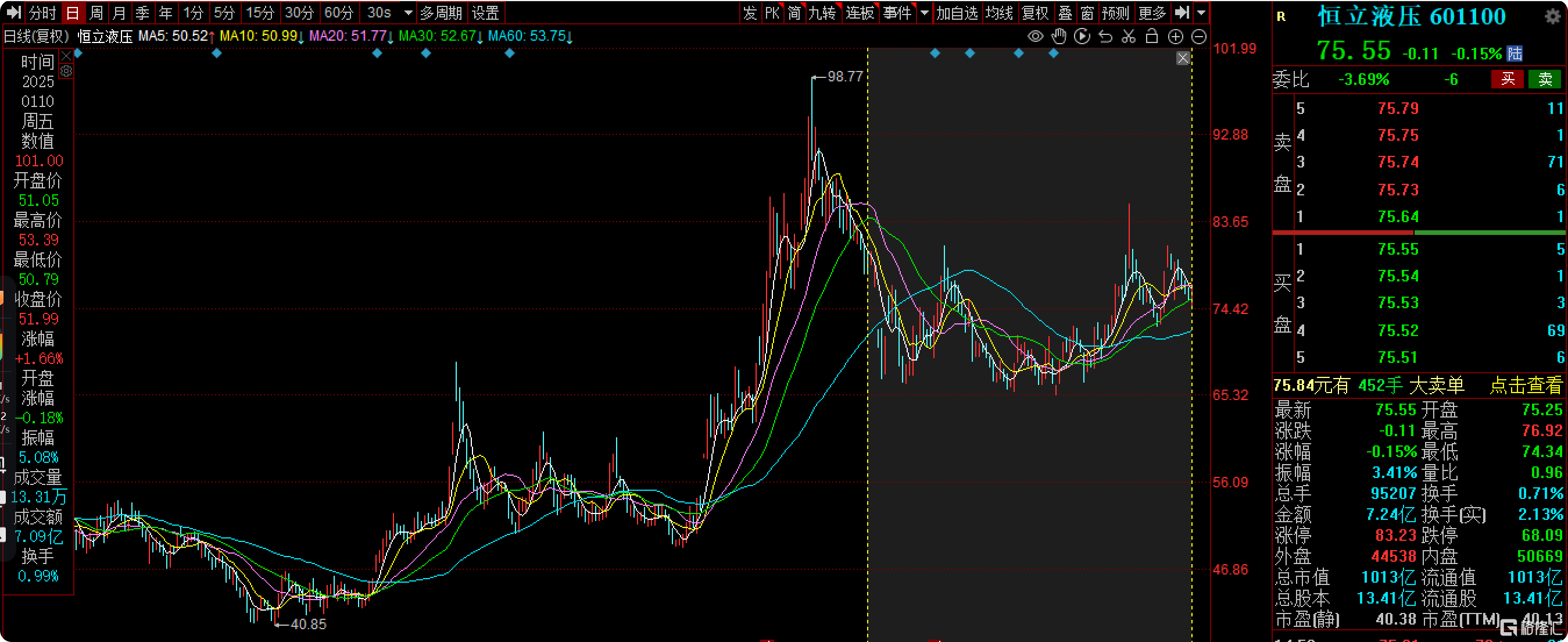Click the blue 陆 connect badge
The height and width of the screenshot is (642, 1568).
(1515, 53)
